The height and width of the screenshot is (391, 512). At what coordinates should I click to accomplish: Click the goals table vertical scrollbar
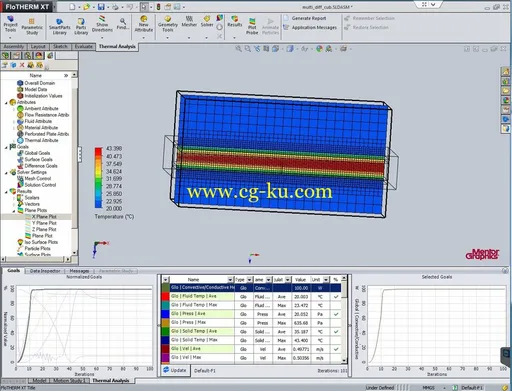click(x=345, y=319)
